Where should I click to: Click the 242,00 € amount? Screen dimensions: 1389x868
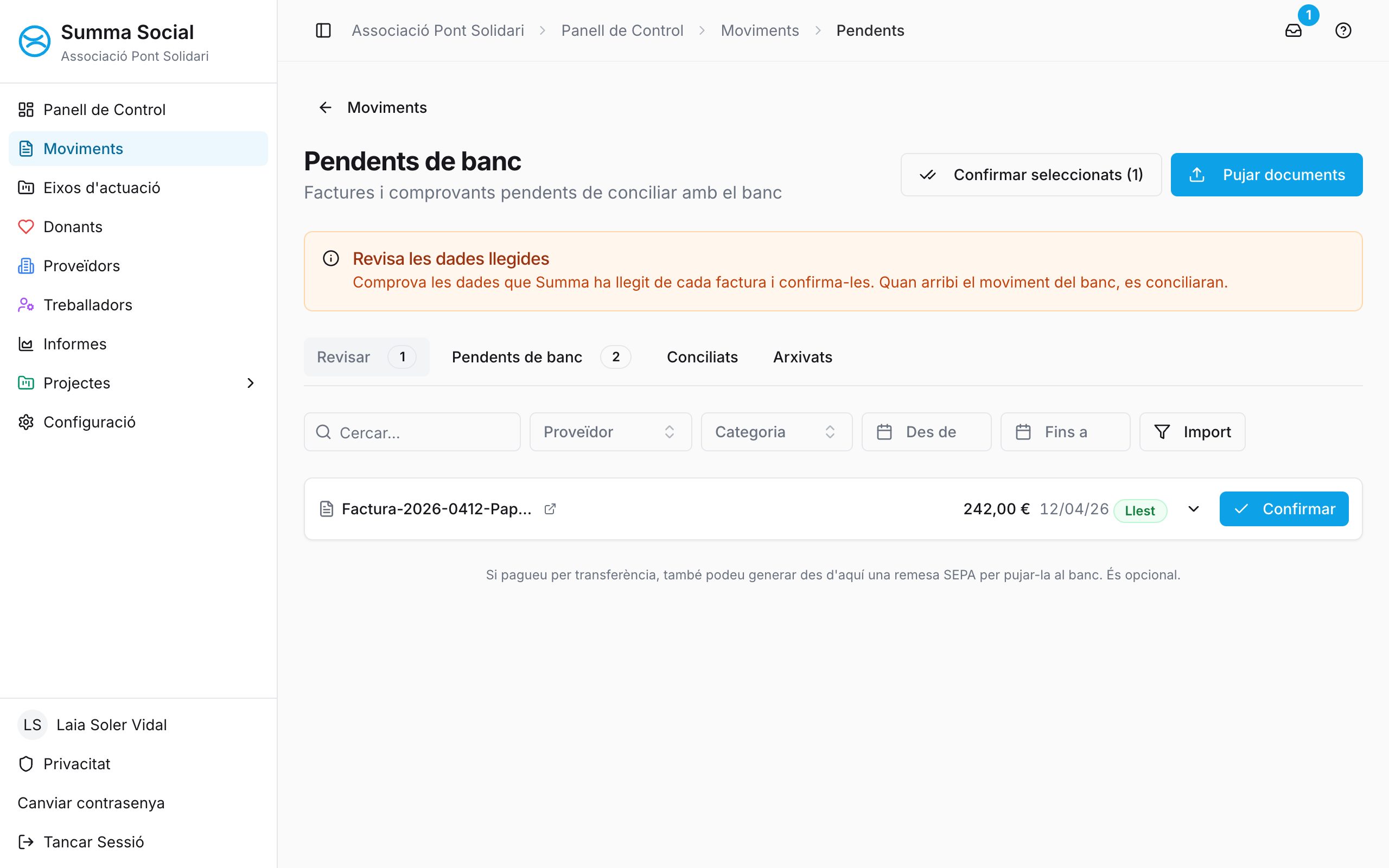pyautogui.click(x=996, y=509)
